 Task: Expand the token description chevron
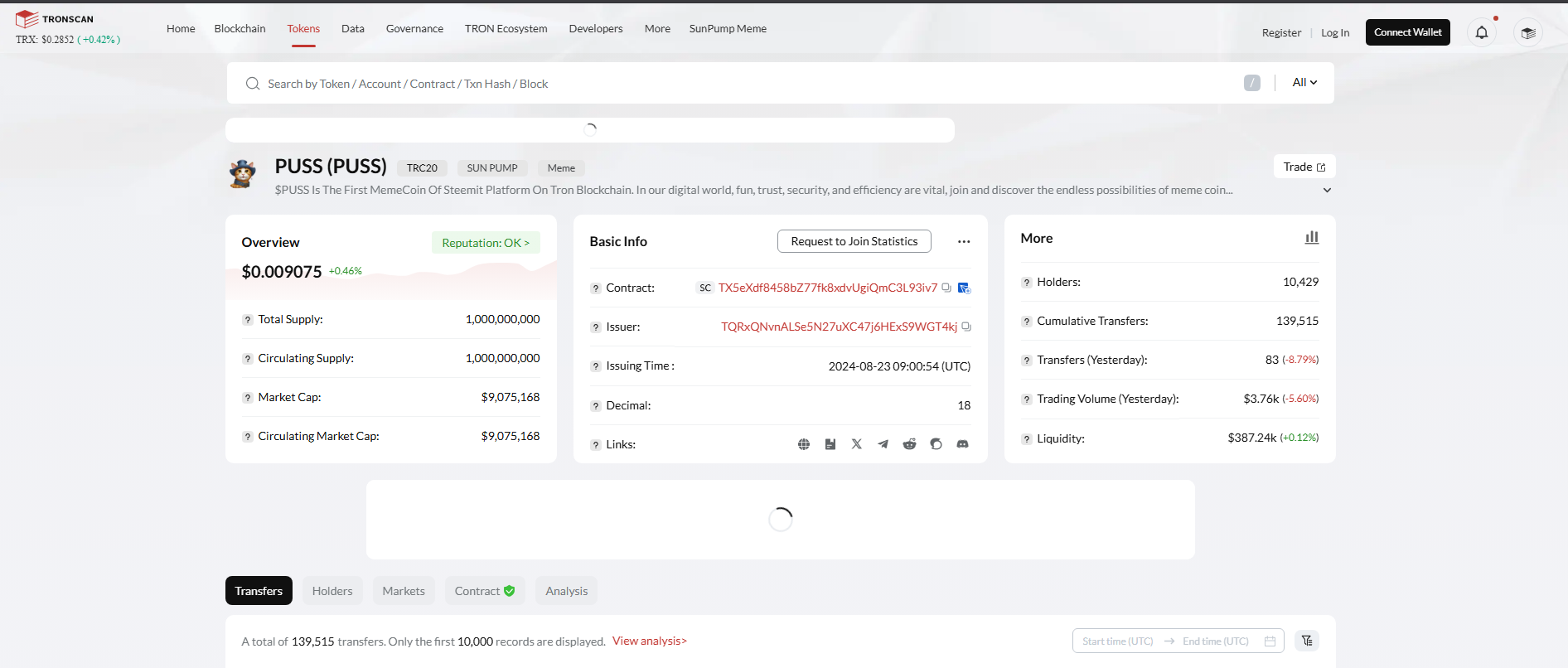[x=1327, y=191]
